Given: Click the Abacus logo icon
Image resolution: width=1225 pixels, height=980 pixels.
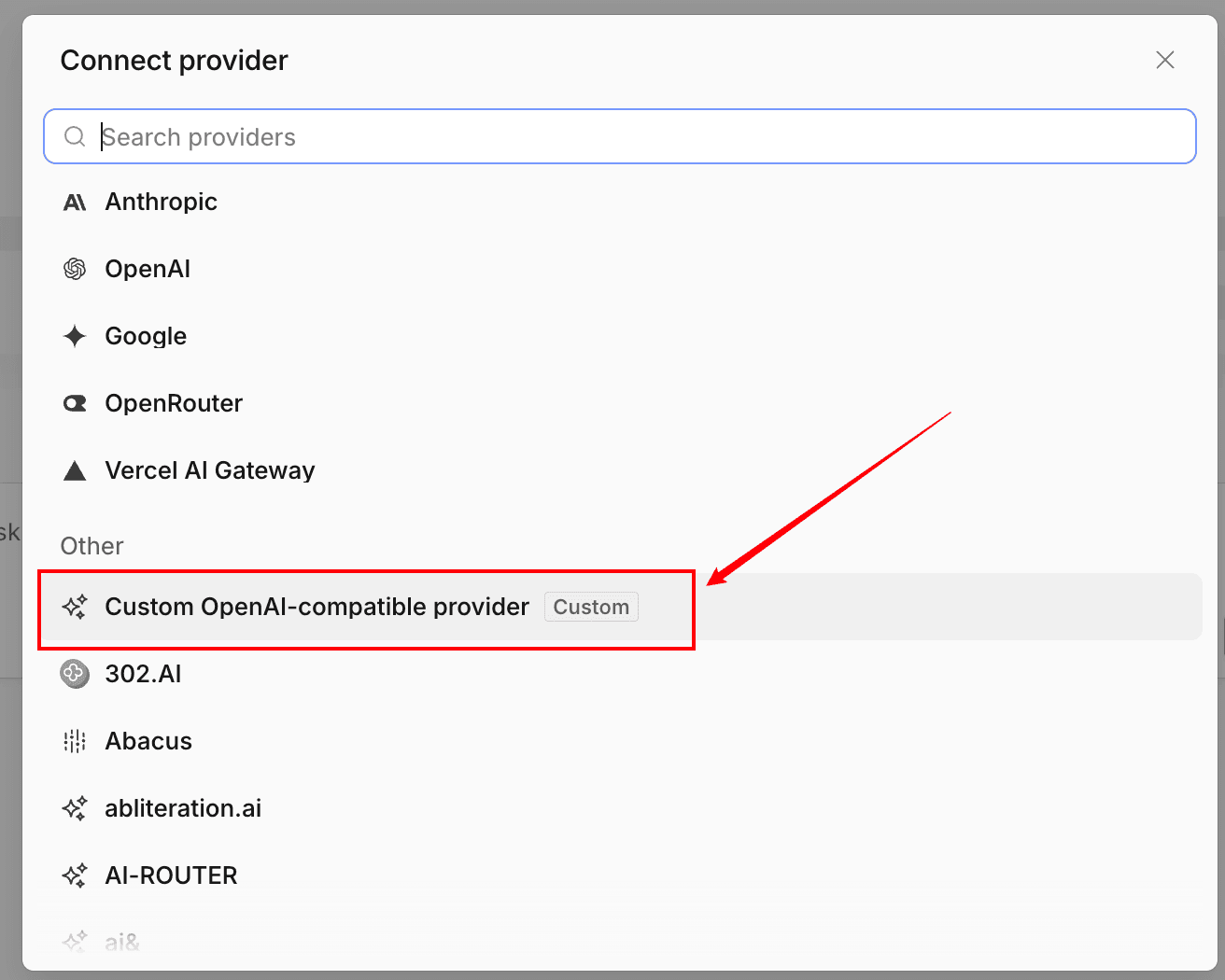Looking at the screenshot, I should click(75, 741).
